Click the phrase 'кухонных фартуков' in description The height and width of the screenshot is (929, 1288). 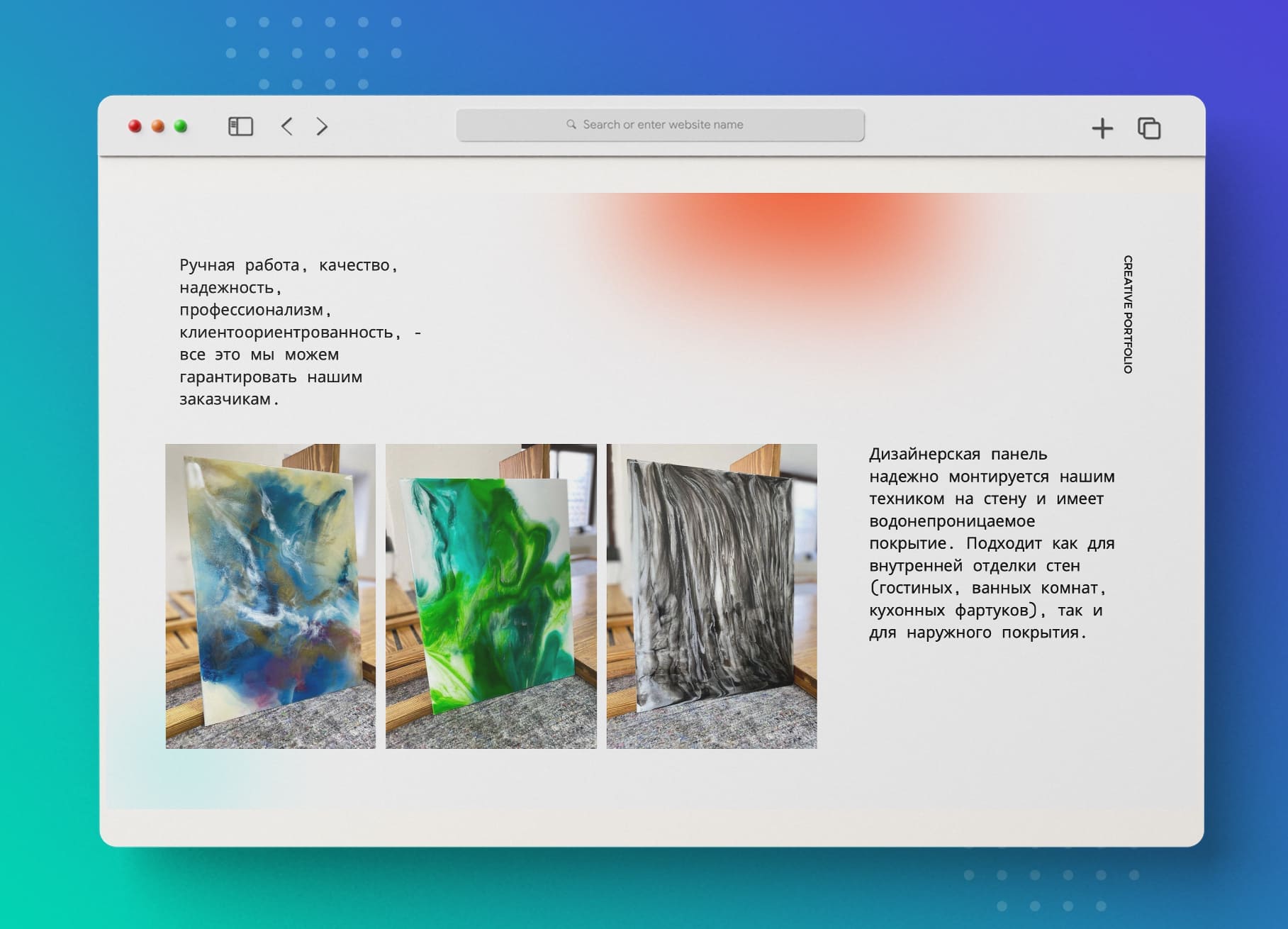[x=953, y=611]
